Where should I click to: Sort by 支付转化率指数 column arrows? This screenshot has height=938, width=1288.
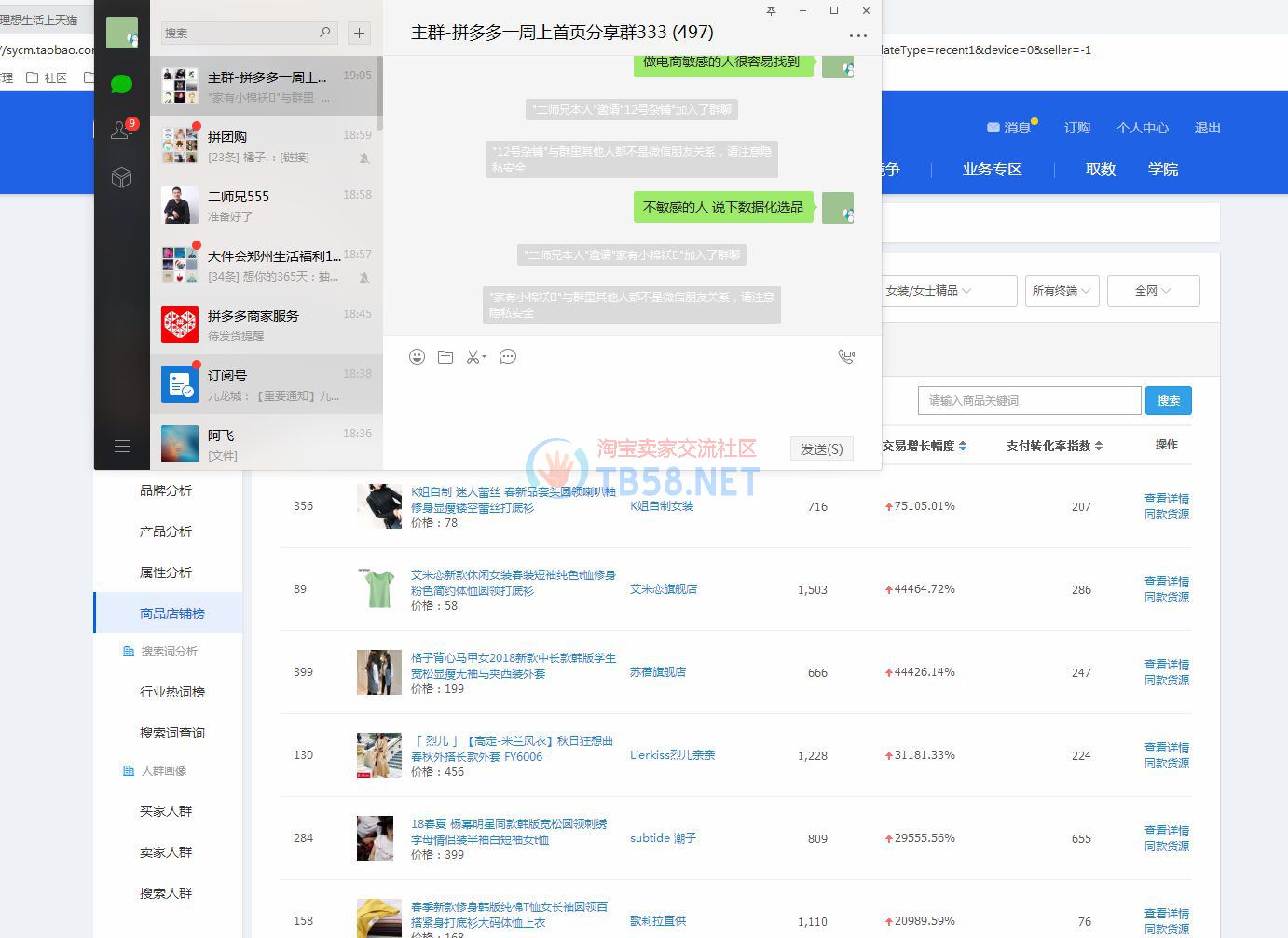(x=1099, y=446)
